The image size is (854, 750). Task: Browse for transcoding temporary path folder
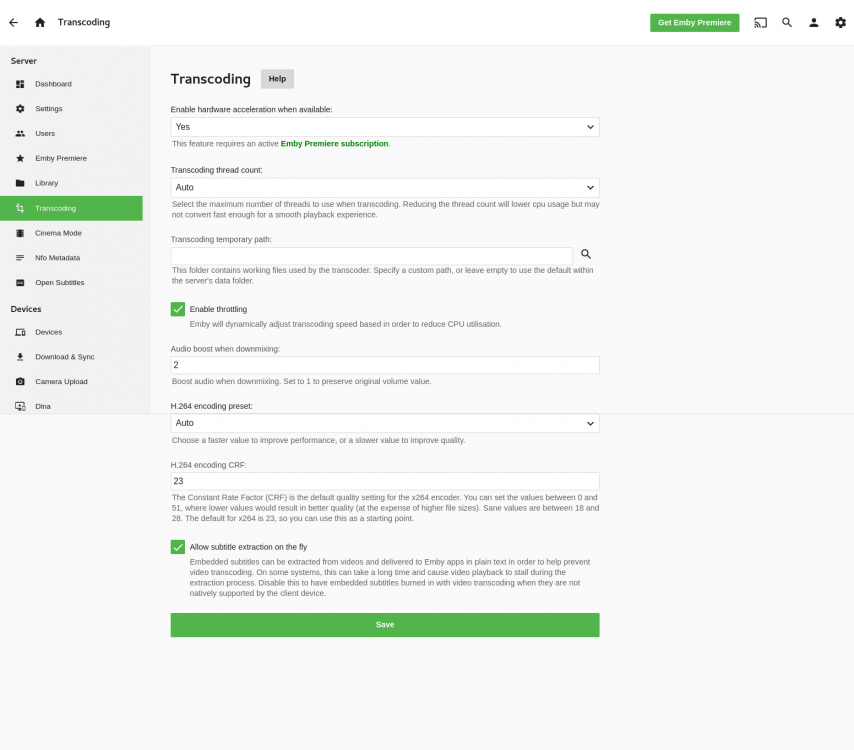point(586,254)
